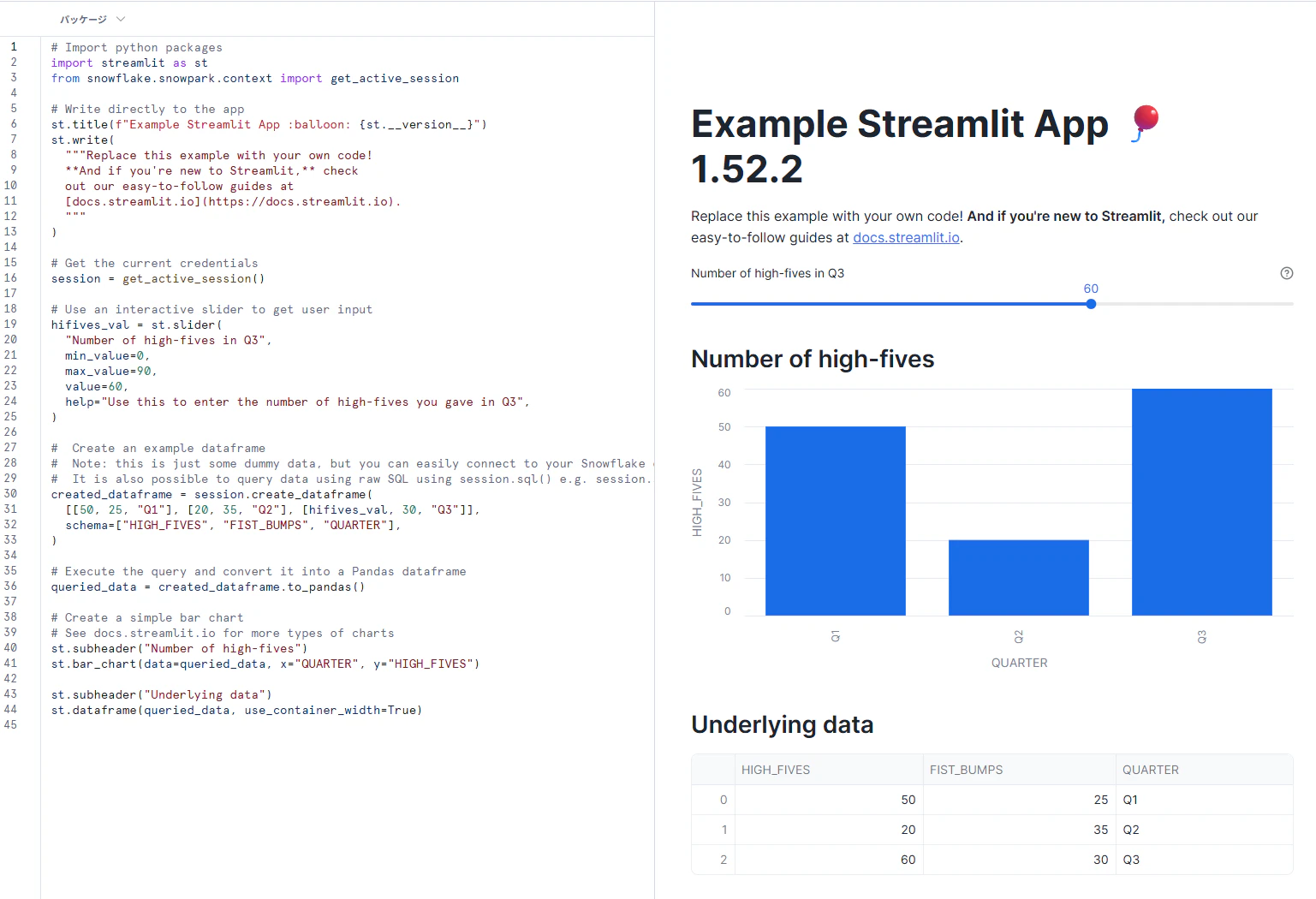Click line number 19 in the gutter
The height and width of the screenshot is (899, 1316).
coord(10,324)
